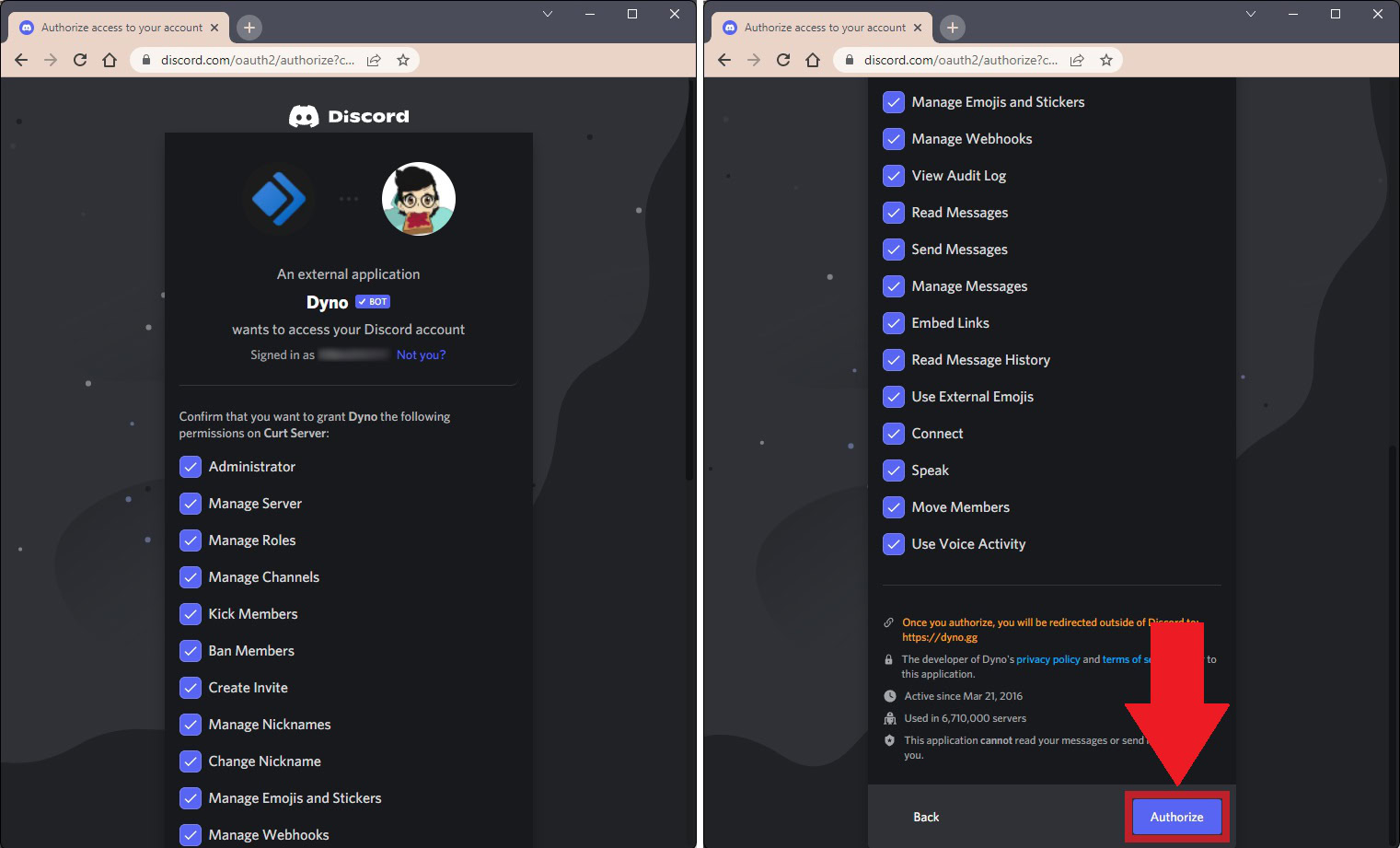Open the tab search chevron in the left window

tap(548, 14)
